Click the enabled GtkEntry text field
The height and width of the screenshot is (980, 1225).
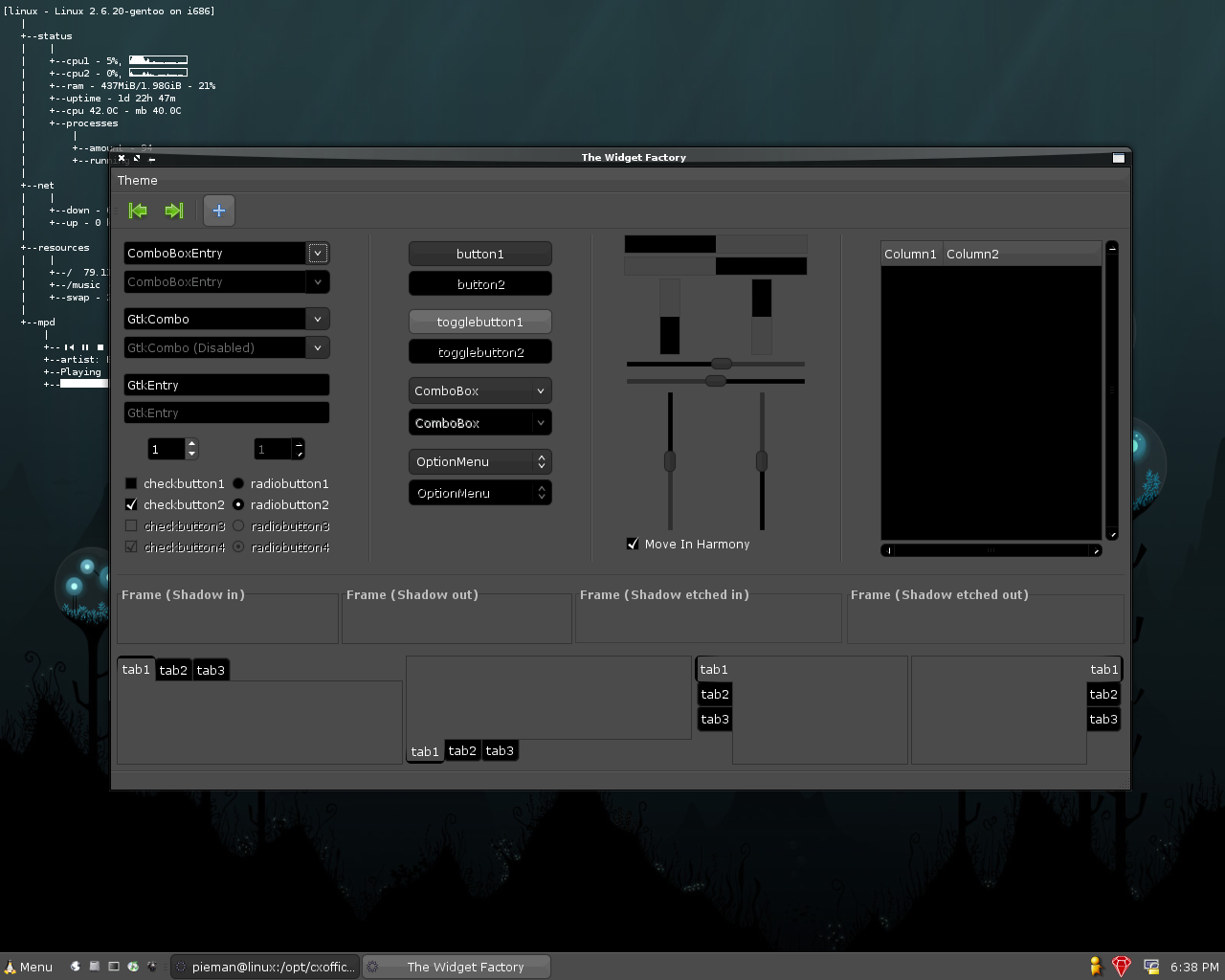[227, 385]
